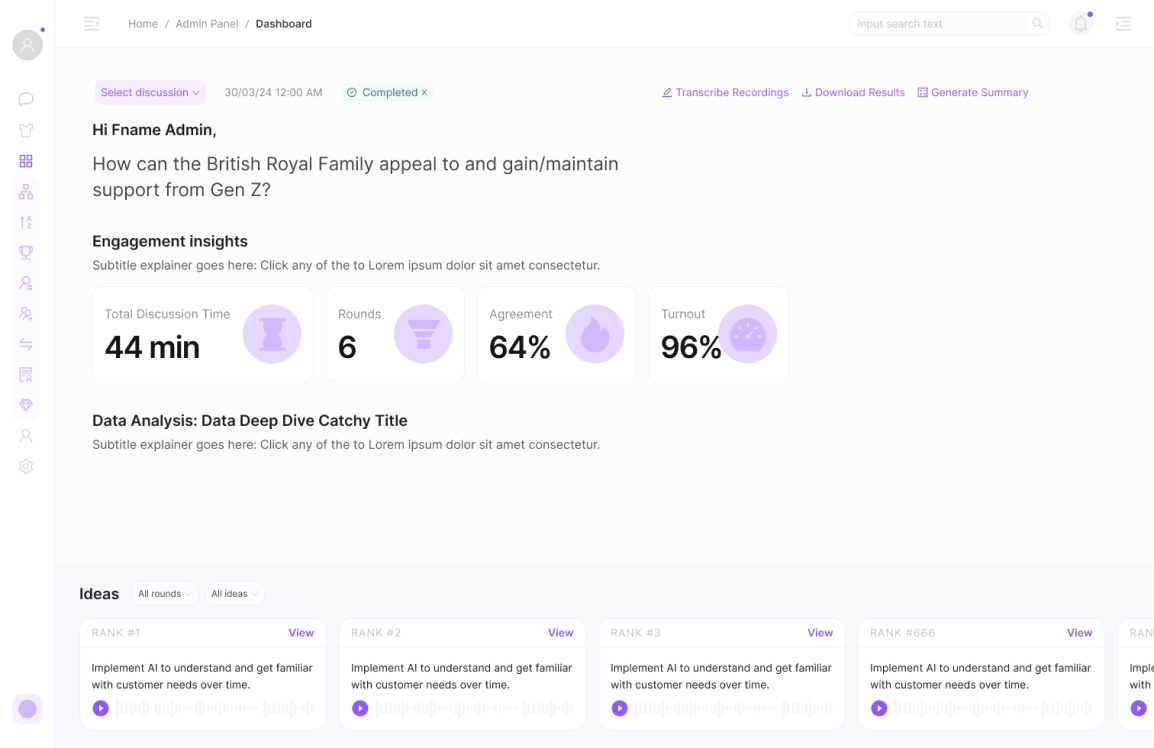This screenshot has width=1154, height=748.
Task: Open the Select discussion dropdown
Action: [x=150, y=93]
